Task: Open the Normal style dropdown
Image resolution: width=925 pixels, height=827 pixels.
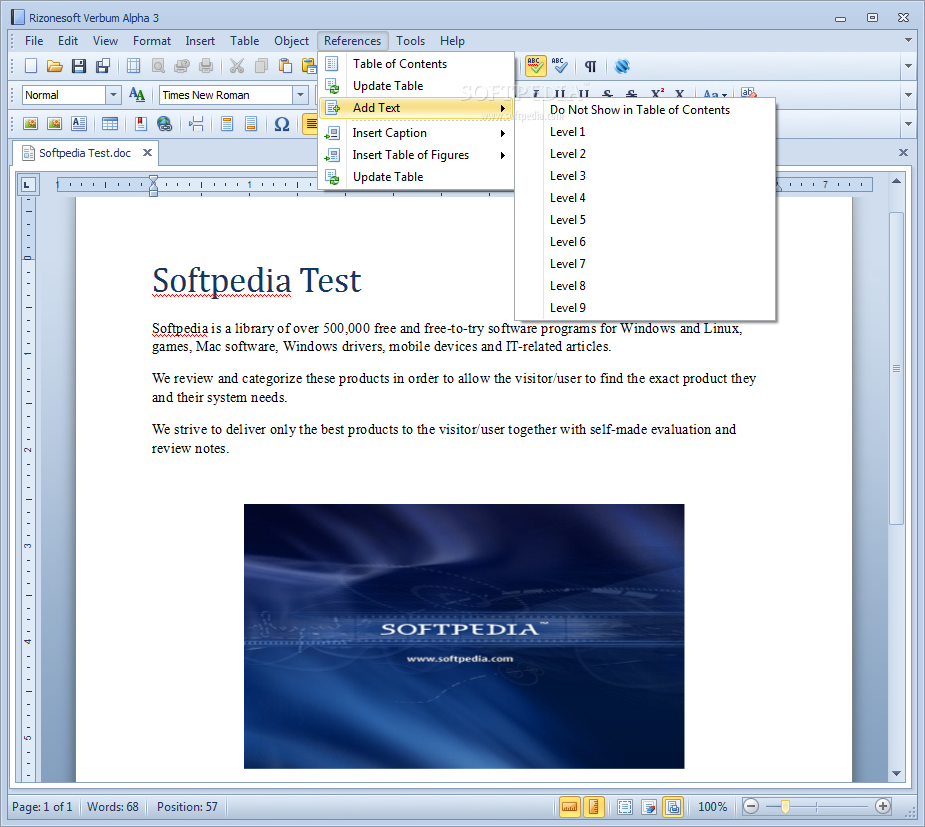Action: 113,94
